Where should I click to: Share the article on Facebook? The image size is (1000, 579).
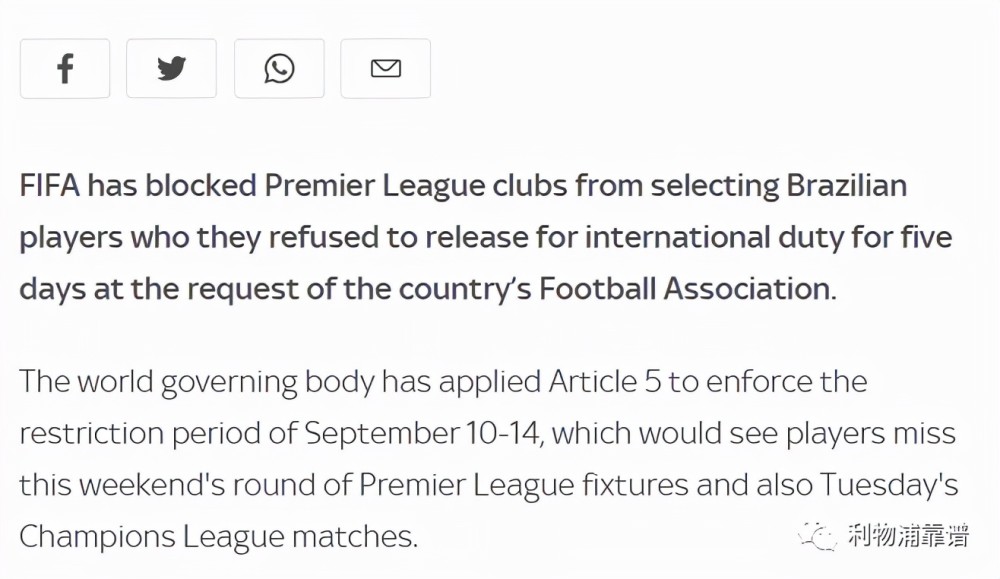pos(65,68)
